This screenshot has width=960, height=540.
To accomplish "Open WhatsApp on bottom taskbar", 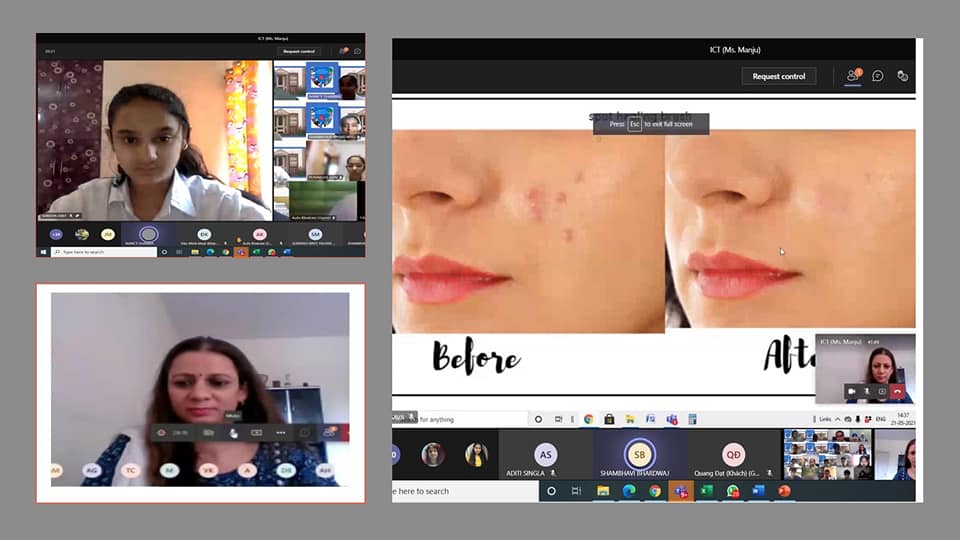I will tap(732, 491).
